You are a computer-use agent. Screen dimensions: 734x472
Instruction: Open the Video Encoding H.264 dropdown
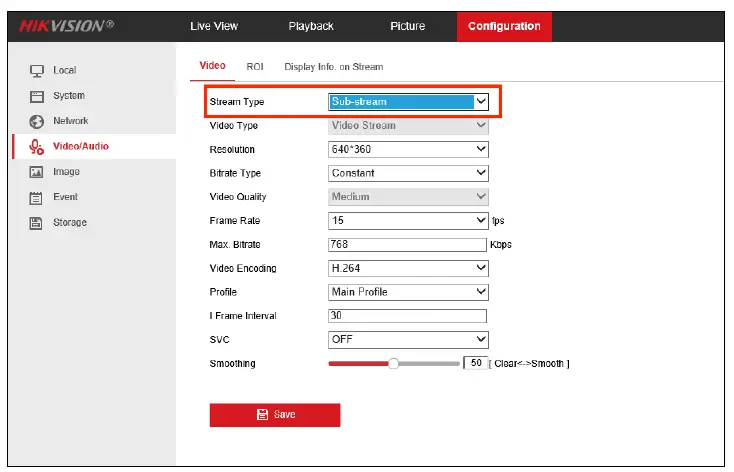click(408, 268)
